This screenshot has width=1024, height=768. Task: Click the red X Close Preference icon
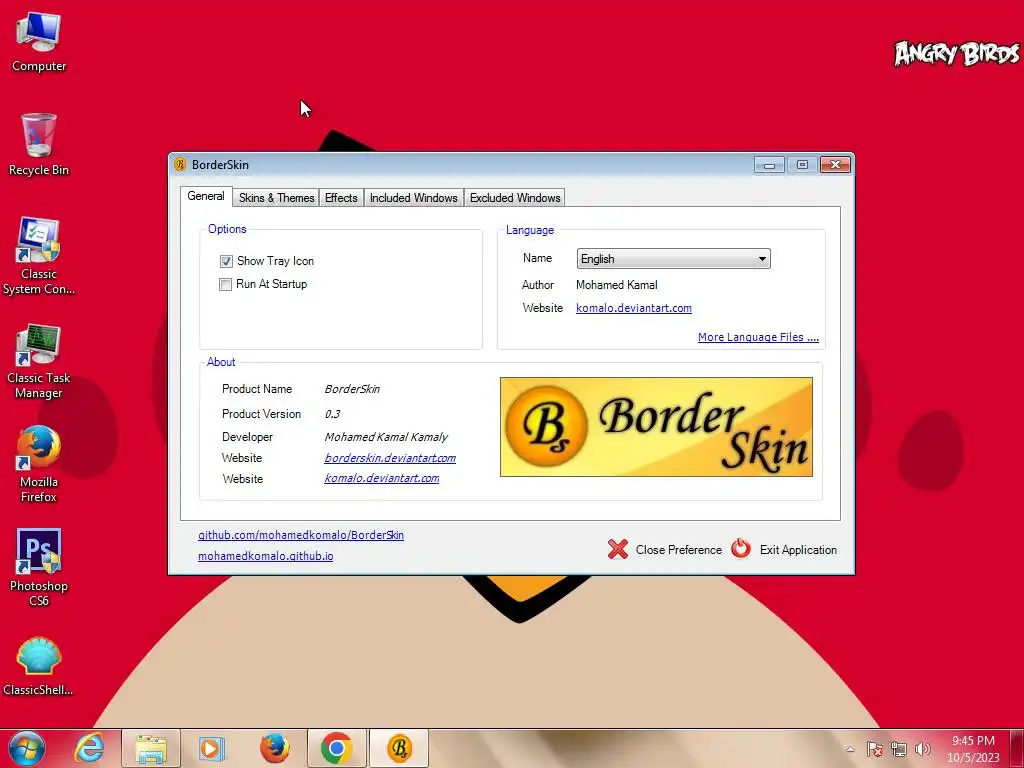[617, 549]
